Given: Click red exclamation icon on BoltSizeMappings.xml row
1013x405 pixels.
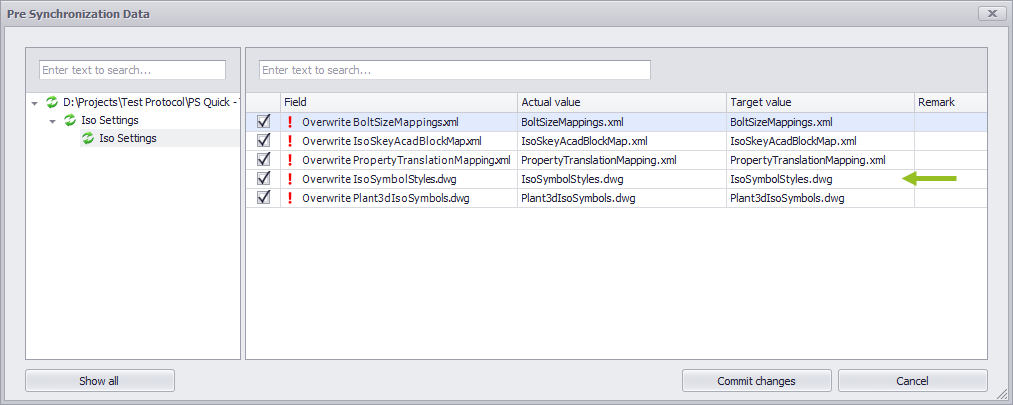Looking at the screenshot, I should click(x=289, y=122).
